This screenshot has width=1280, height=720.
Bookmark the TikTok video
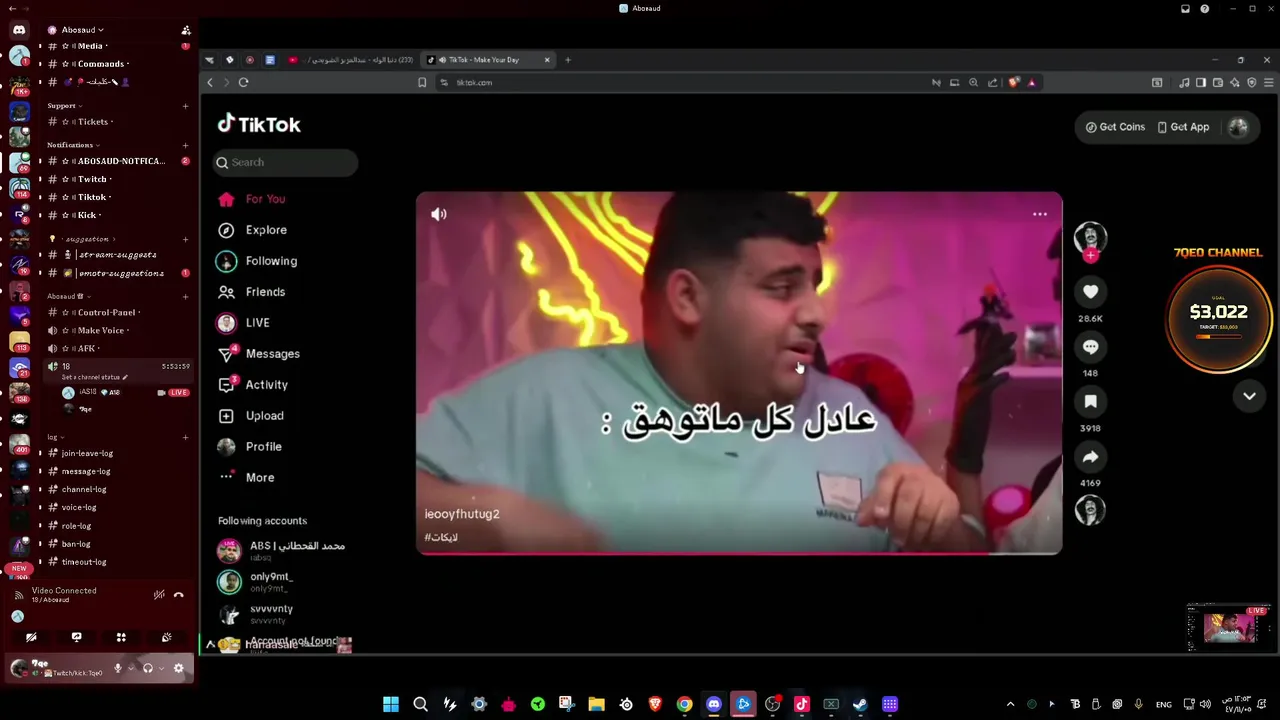[1090, 401]
